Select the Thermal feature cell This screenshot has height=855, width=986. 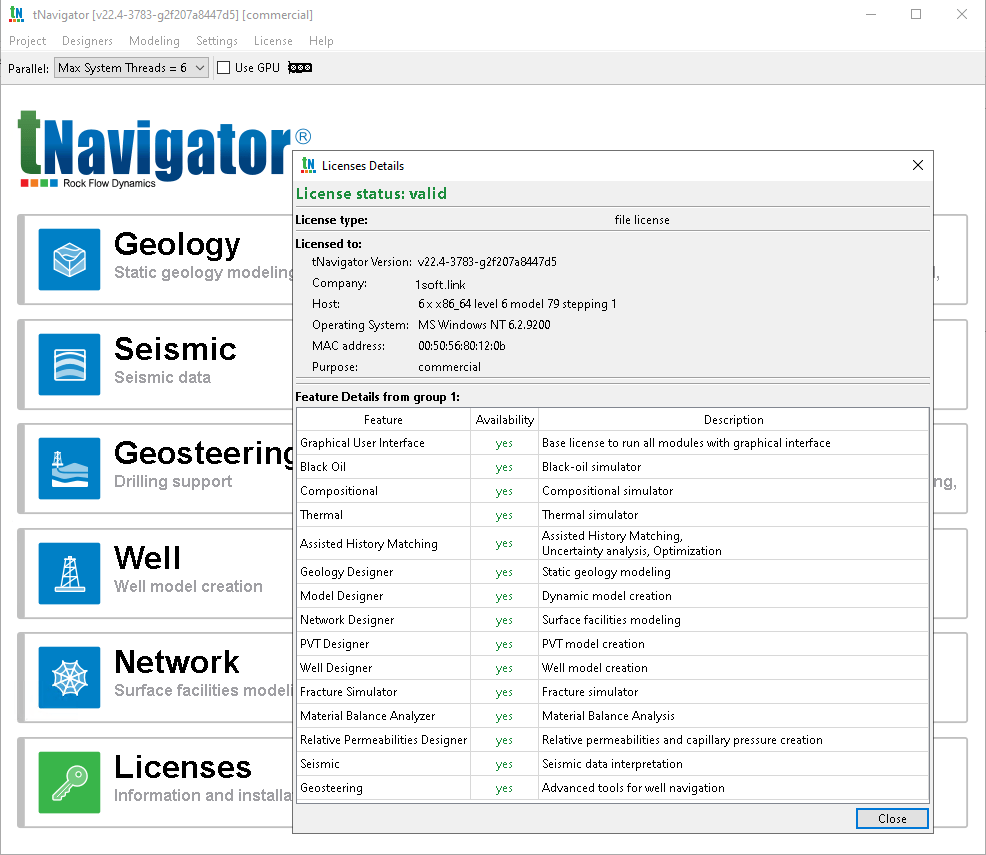384,515
